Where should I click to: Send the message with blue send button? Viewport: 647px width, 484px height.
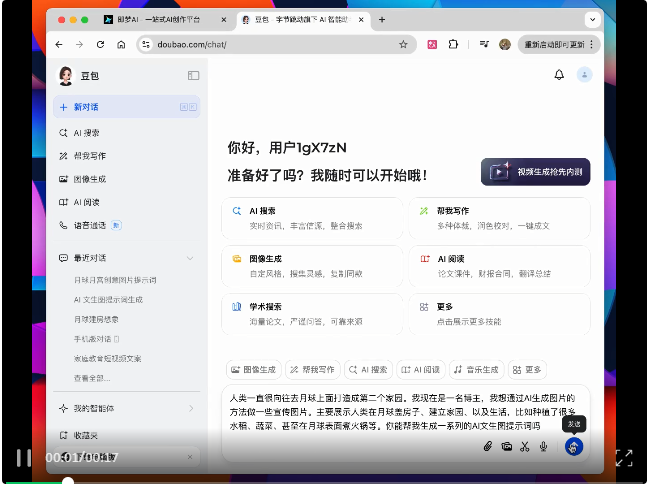coord(574,446)
